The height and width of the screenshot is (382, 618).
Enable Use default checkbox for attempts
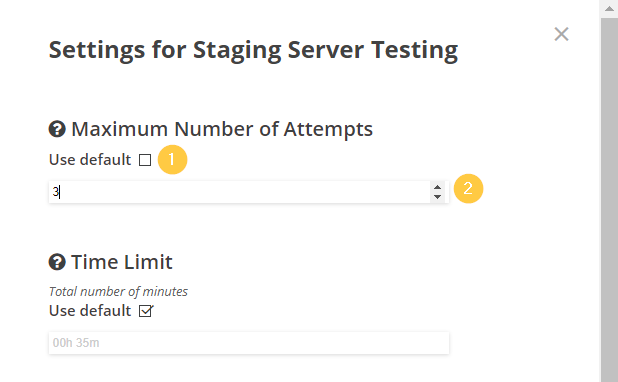pyautogui.click(x=145, y=160)
